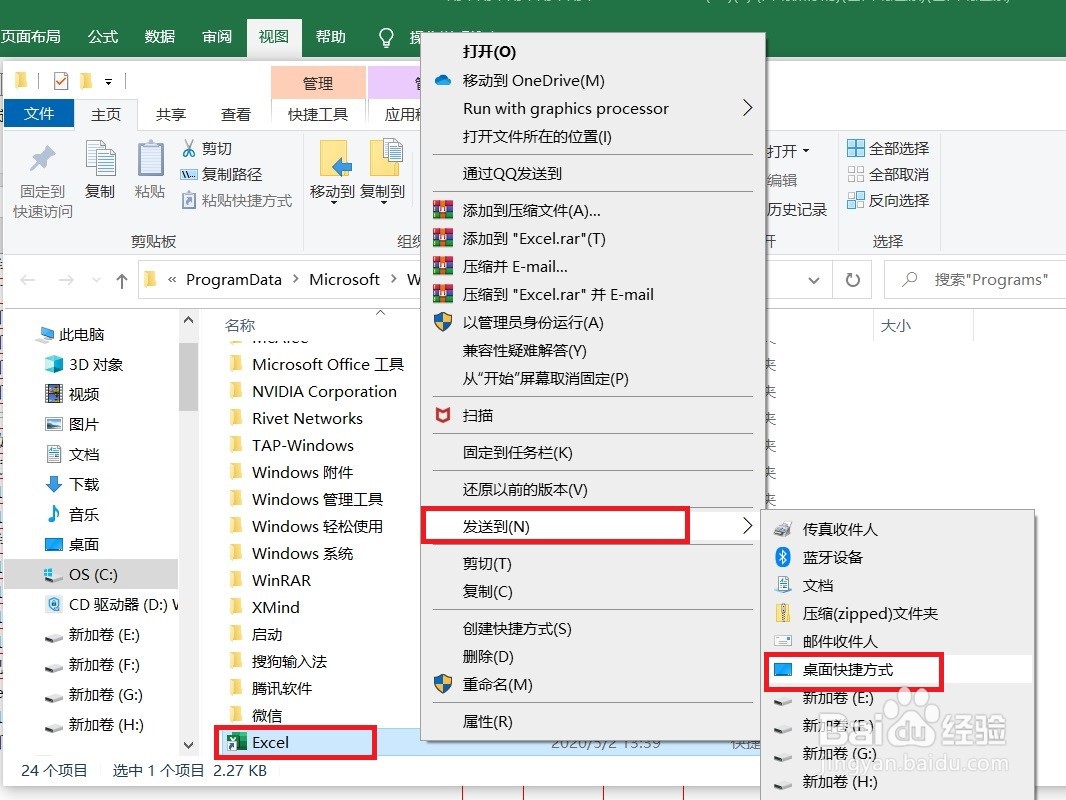
Task: Choose Run as administrator
Action: (593, 322)
